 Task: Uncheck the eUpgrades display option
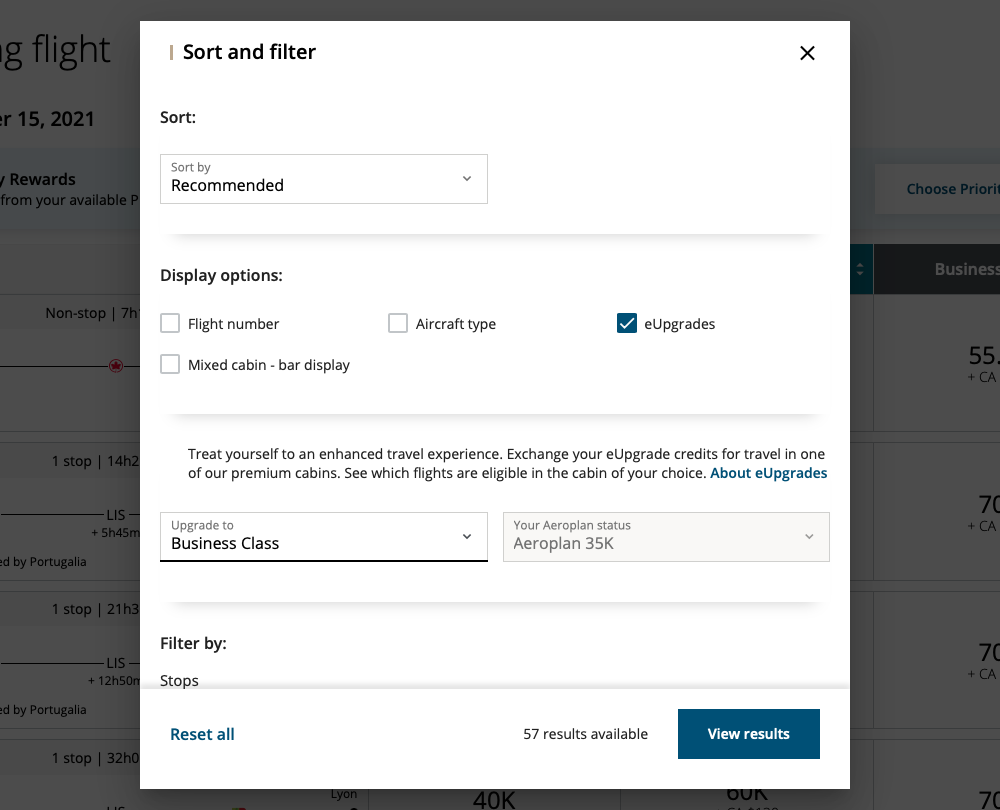[627, 323]
